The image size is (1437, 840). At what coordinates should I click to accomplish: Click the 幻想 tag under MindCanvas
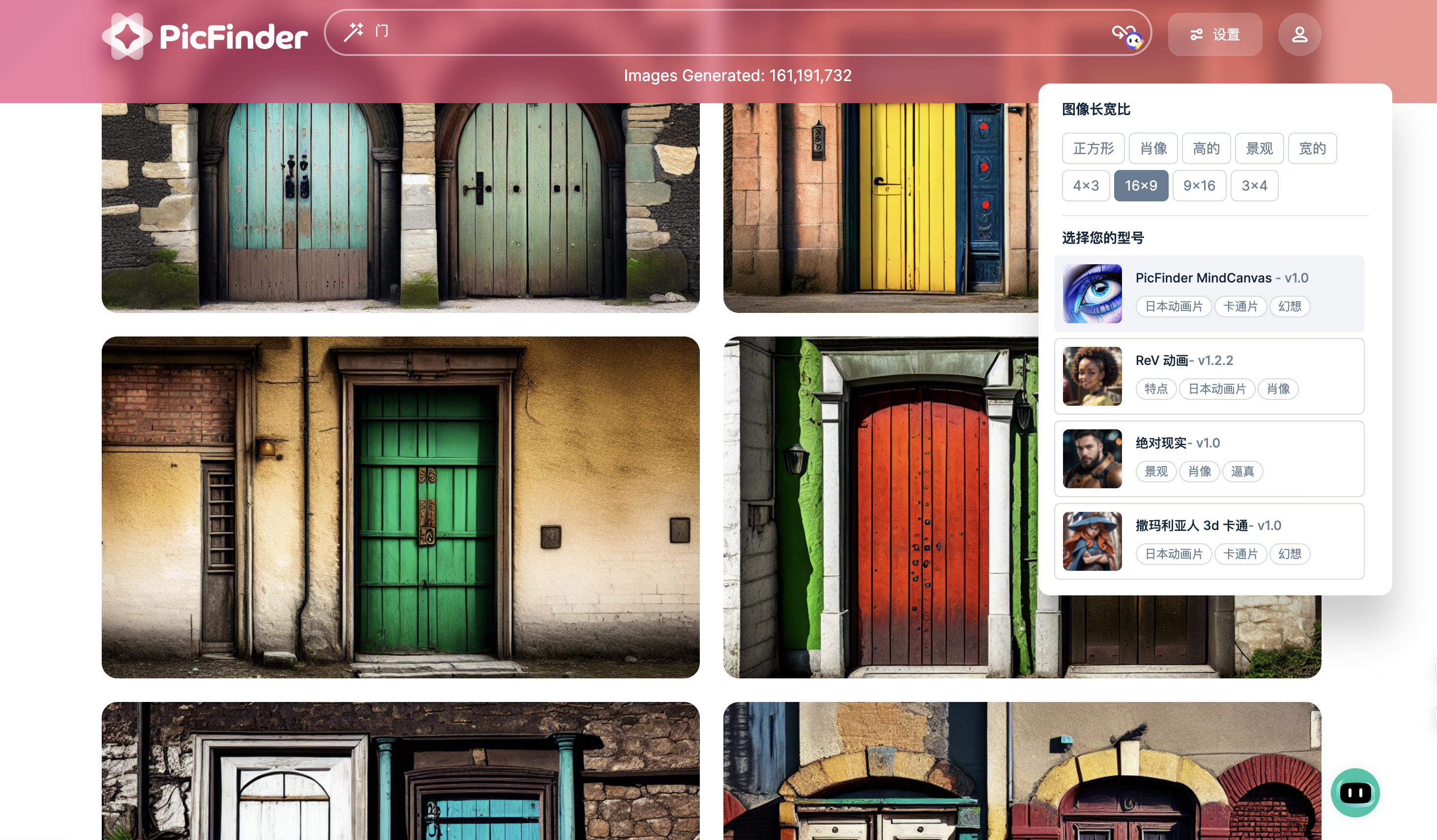click(x=1289, y=307)
